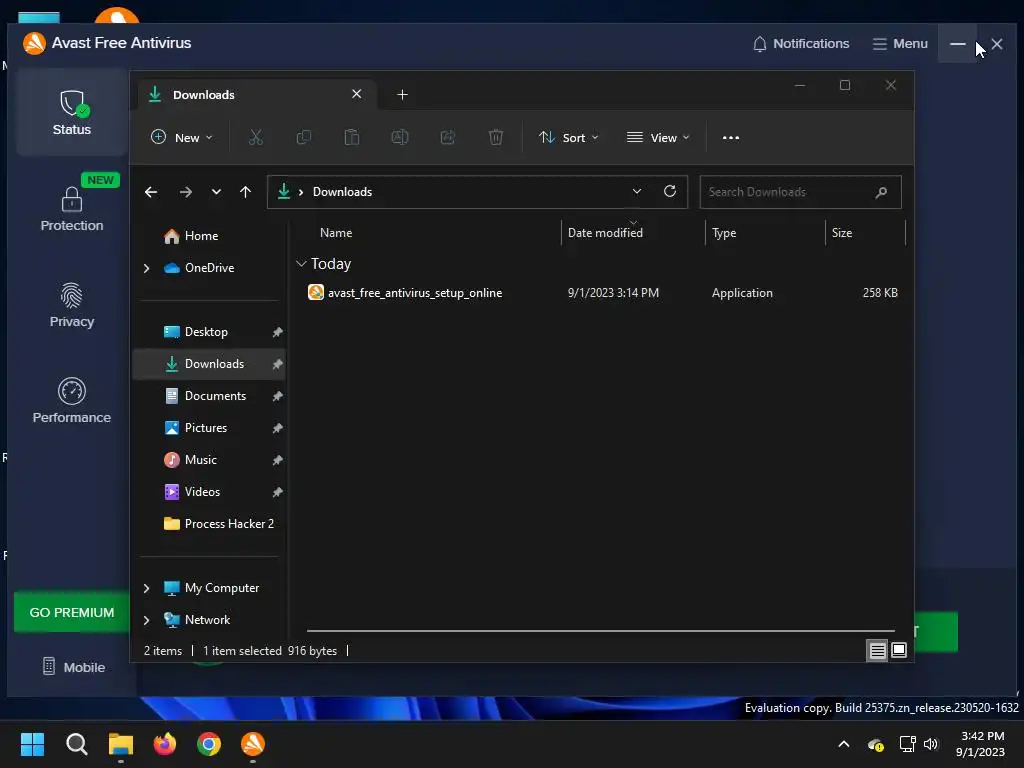
Task: Go forward with the right arrow
Action: pos(185,192)
